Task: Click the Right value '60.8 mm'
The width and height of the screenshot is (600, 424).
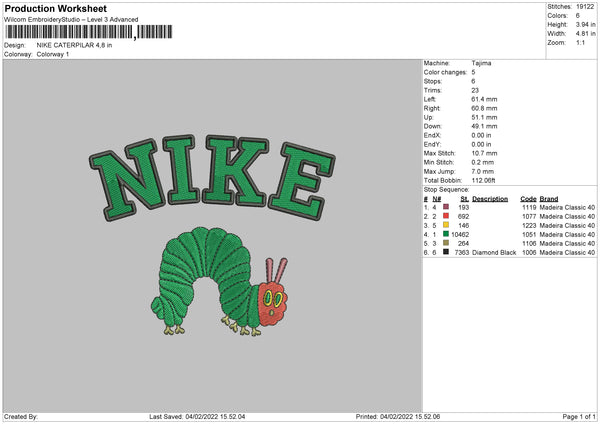Action: click(x=484, y=108)
